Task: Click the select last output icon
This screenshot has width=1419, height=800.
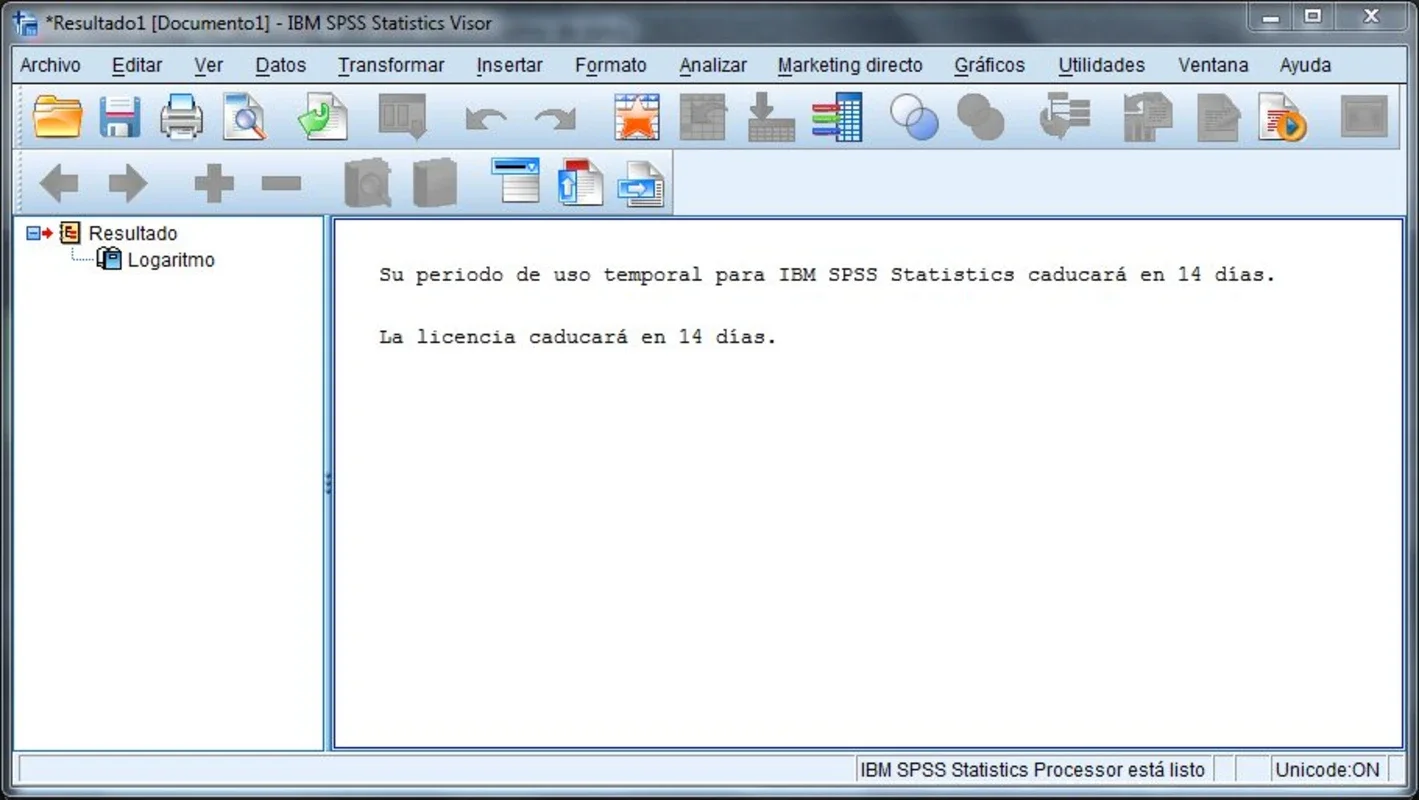Action: [x=1065, y=117]
